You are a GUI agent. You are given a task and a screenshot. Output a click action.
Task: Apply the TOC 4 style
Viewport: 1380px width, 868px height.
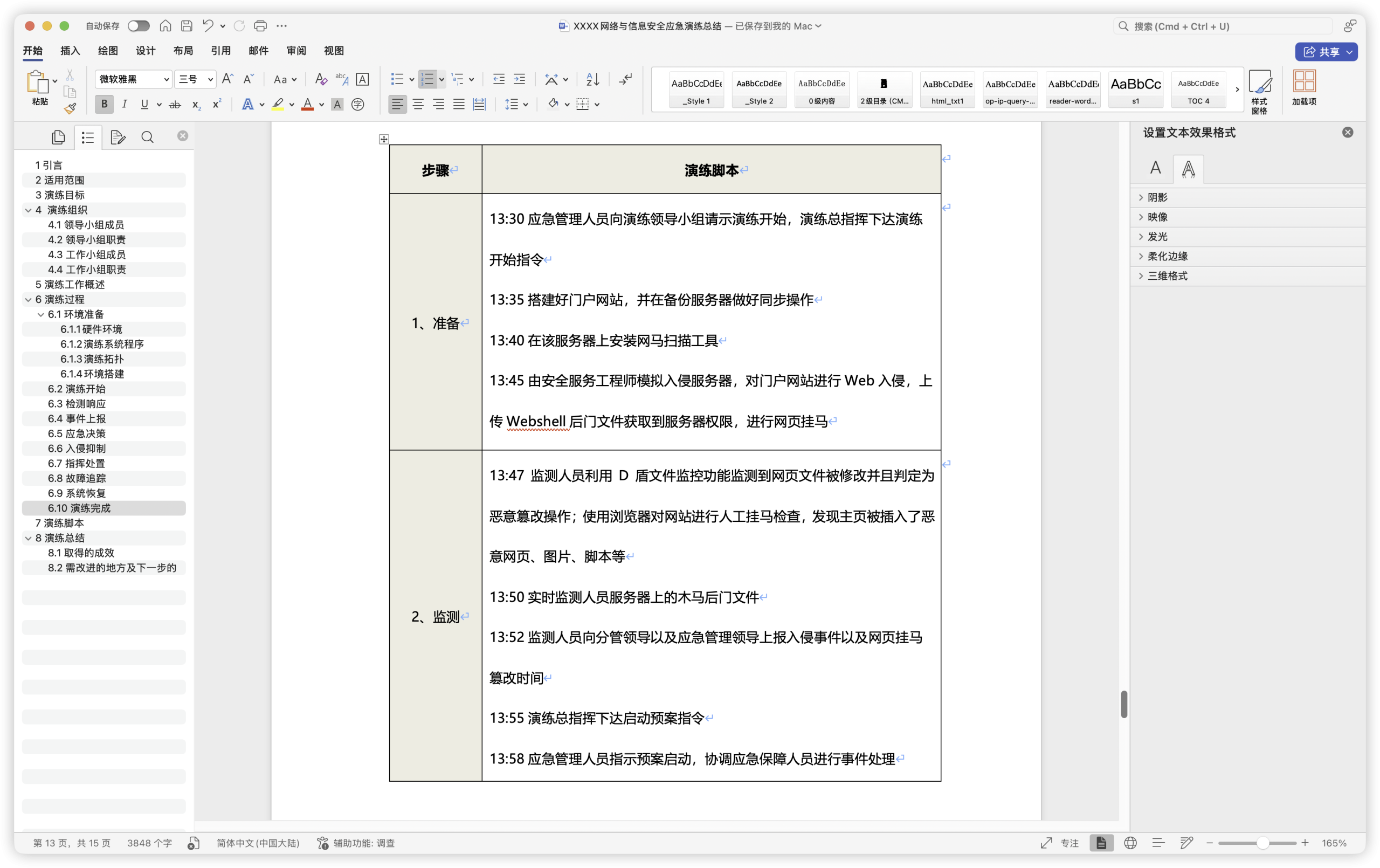tap(1198, 89)
